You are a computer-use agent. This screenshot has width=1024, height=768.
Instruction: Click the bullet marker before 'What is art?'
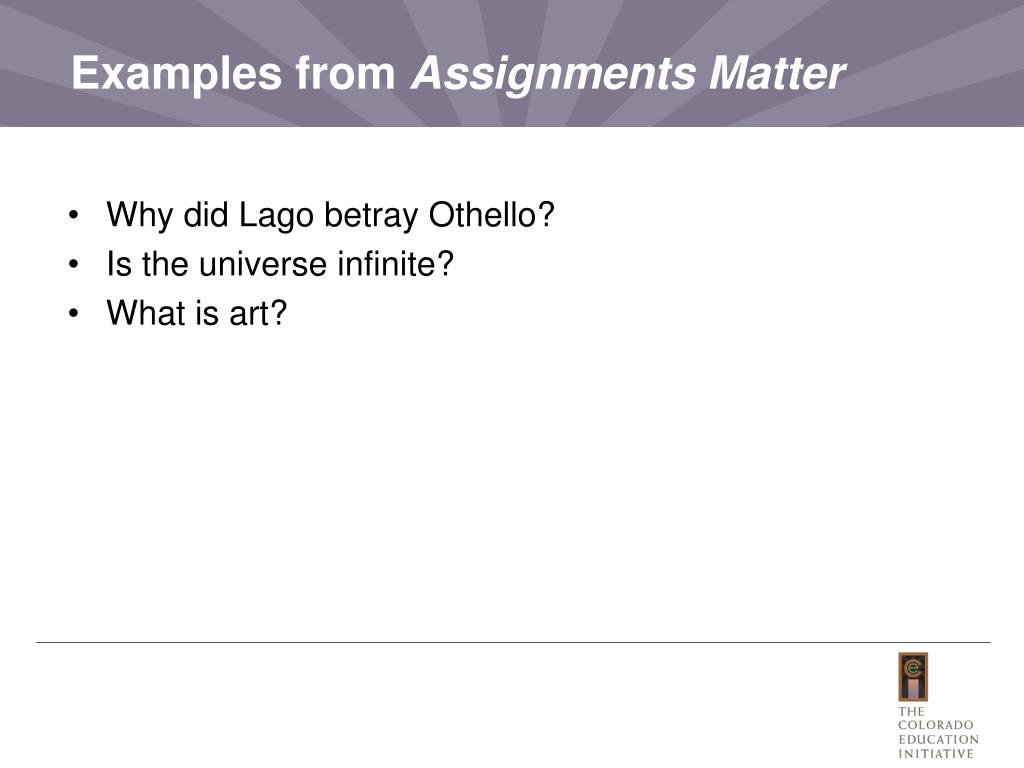pyautogui.click(x=73, y=313)
